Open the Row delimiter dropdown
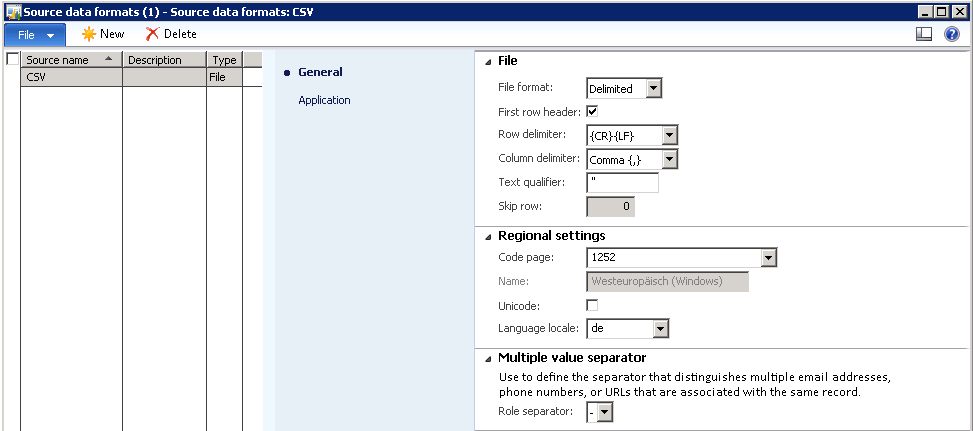973x431 pixels. (x=670, y=135)
